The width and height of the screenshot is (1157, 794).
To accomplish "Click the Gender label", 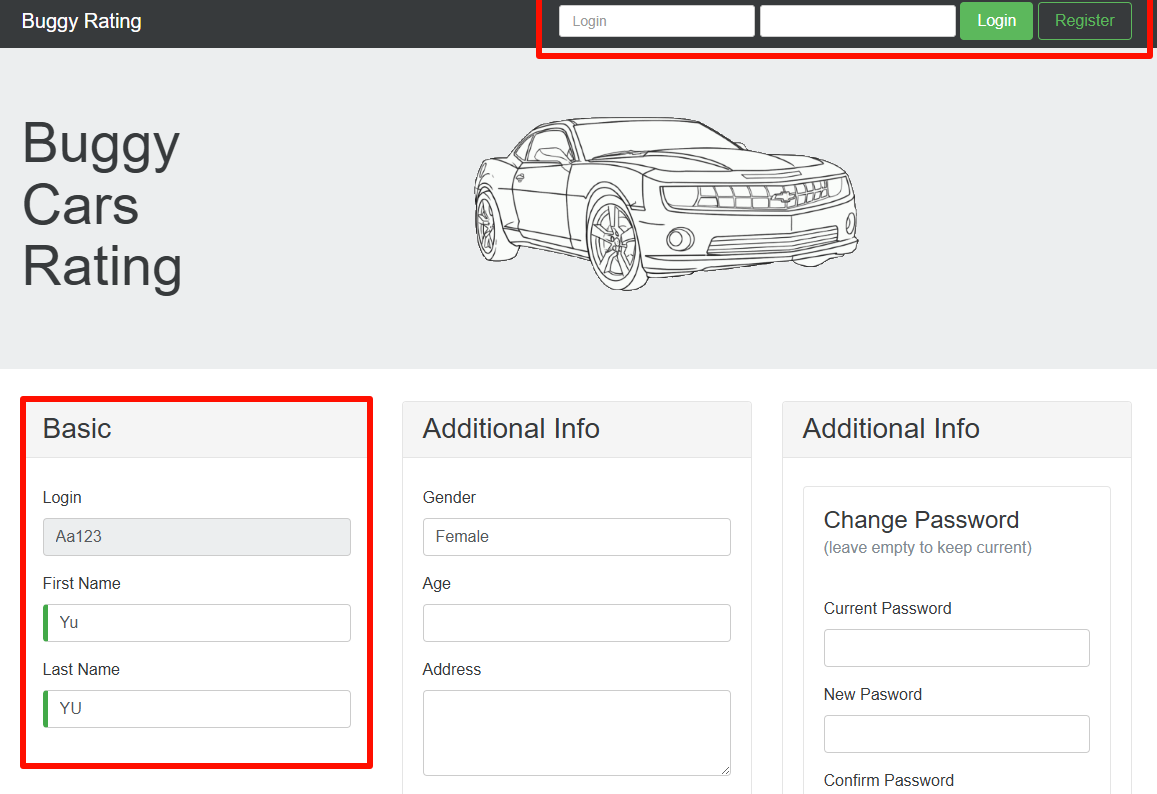I will pyautogui.click(x=449, y=497).
